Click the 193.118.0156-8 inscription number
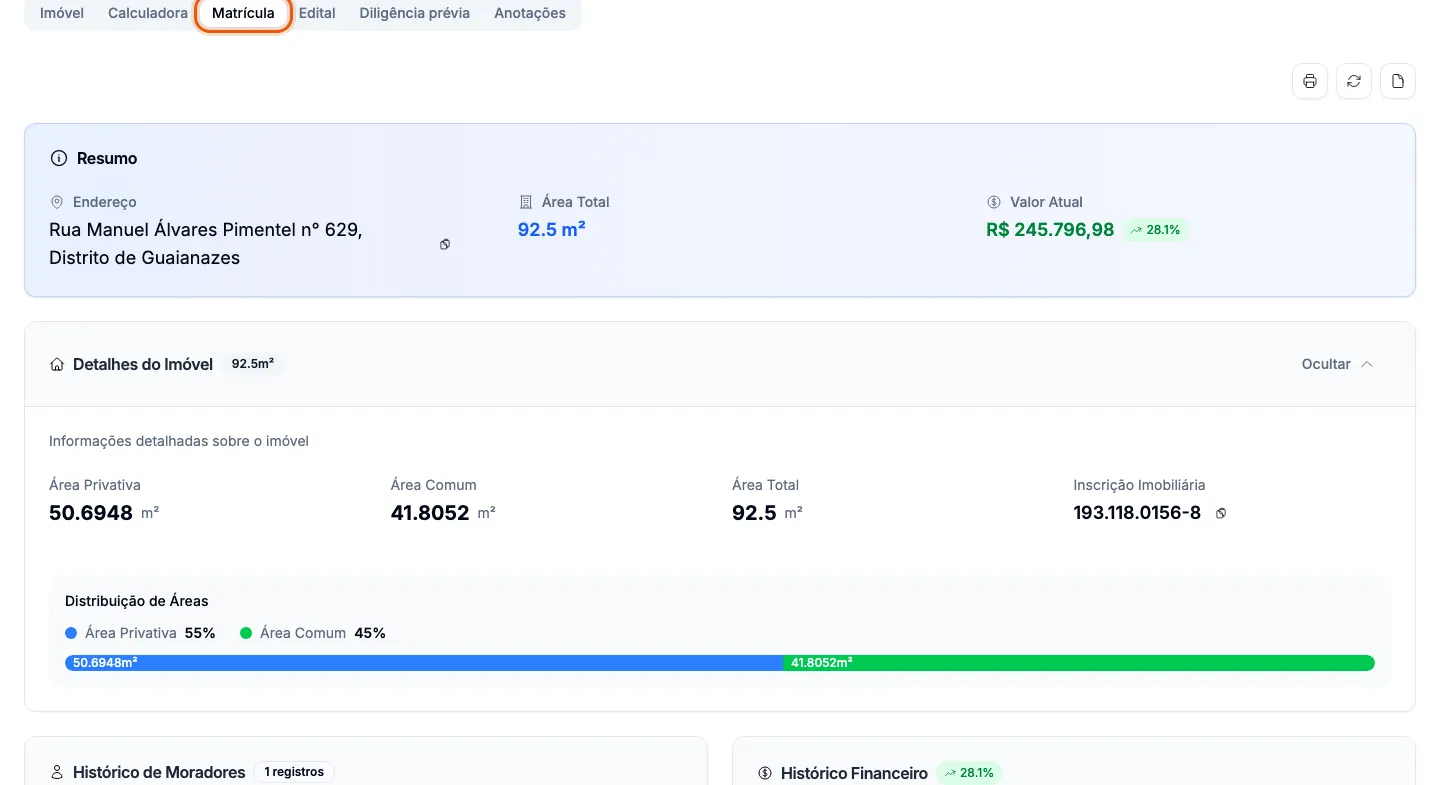This screenshot has height=785, width=1440. tap(1137, 513)
